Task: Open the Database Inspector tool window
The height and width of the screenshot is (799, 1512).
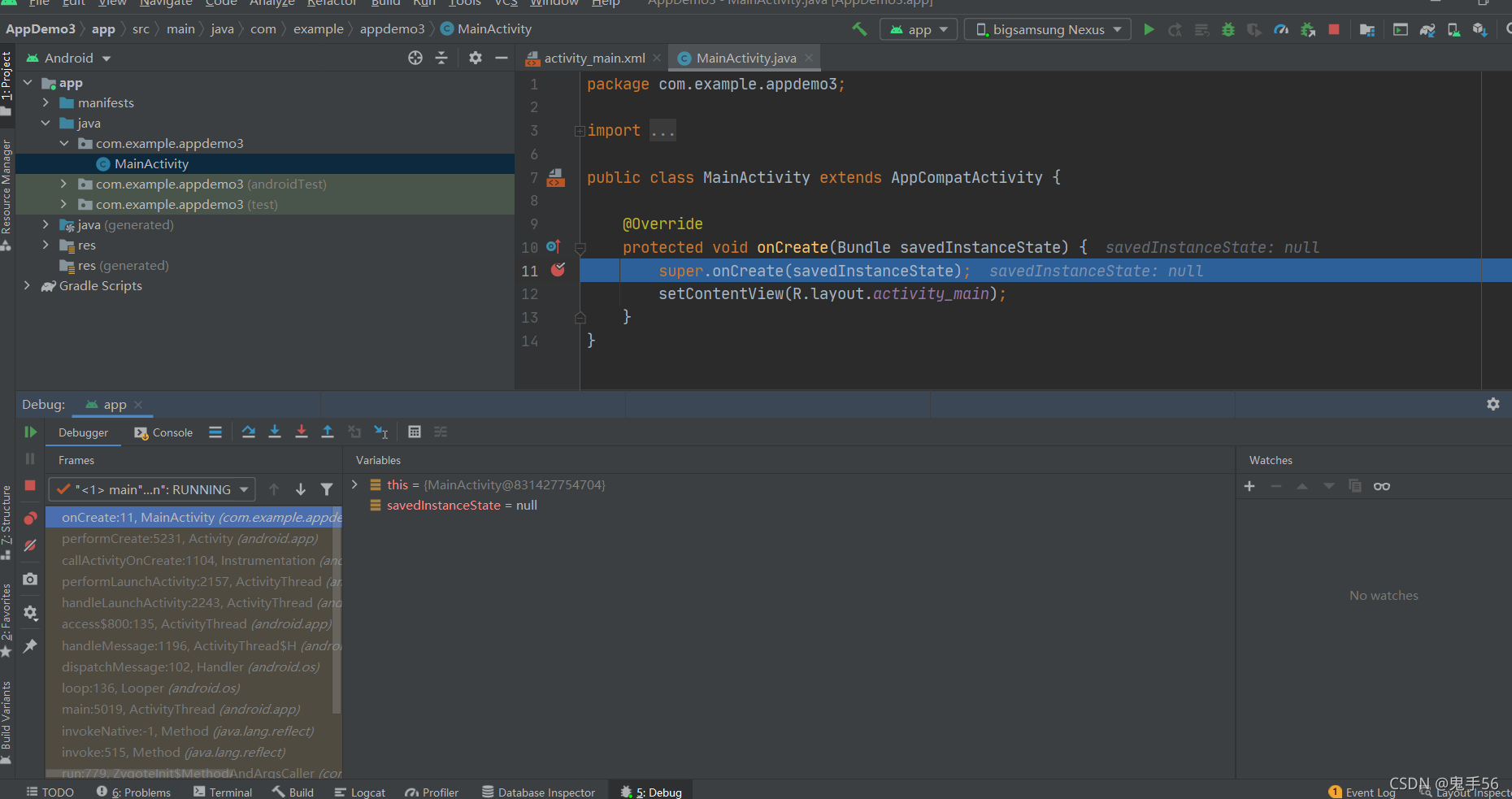Action: pyautogui.click(x=538, y=792)
